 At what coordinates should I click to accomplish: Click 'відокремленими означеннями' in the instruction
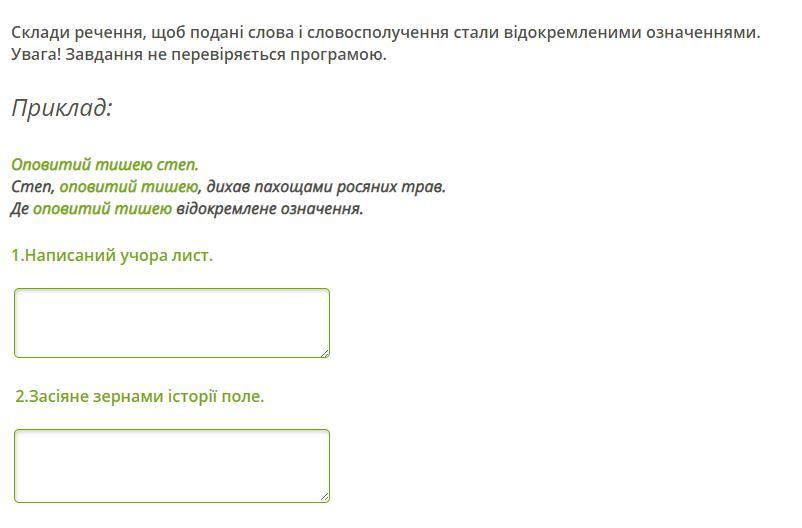coord(632,32)
